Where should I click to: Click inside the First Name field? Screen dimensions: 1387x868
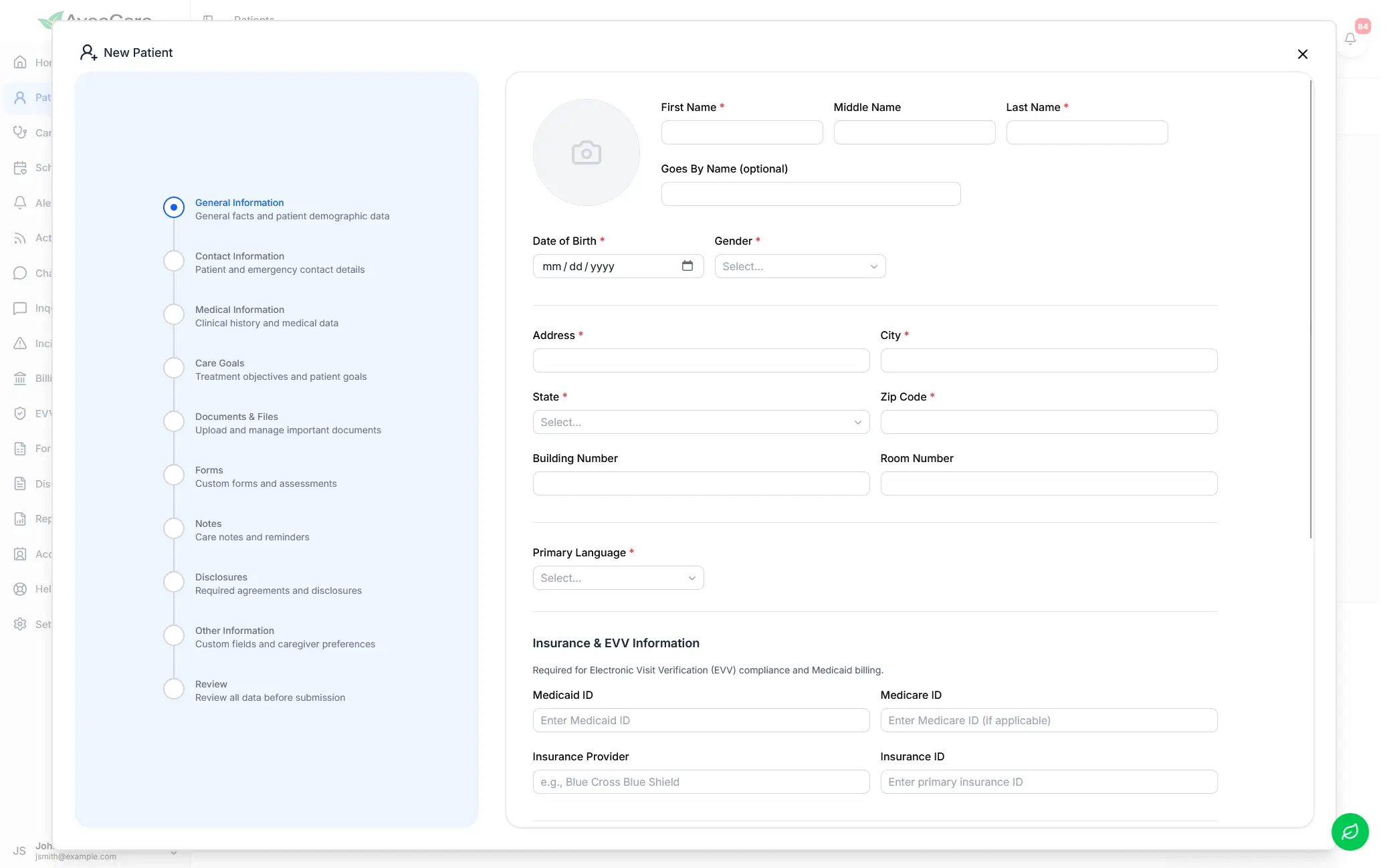point(741,132)
